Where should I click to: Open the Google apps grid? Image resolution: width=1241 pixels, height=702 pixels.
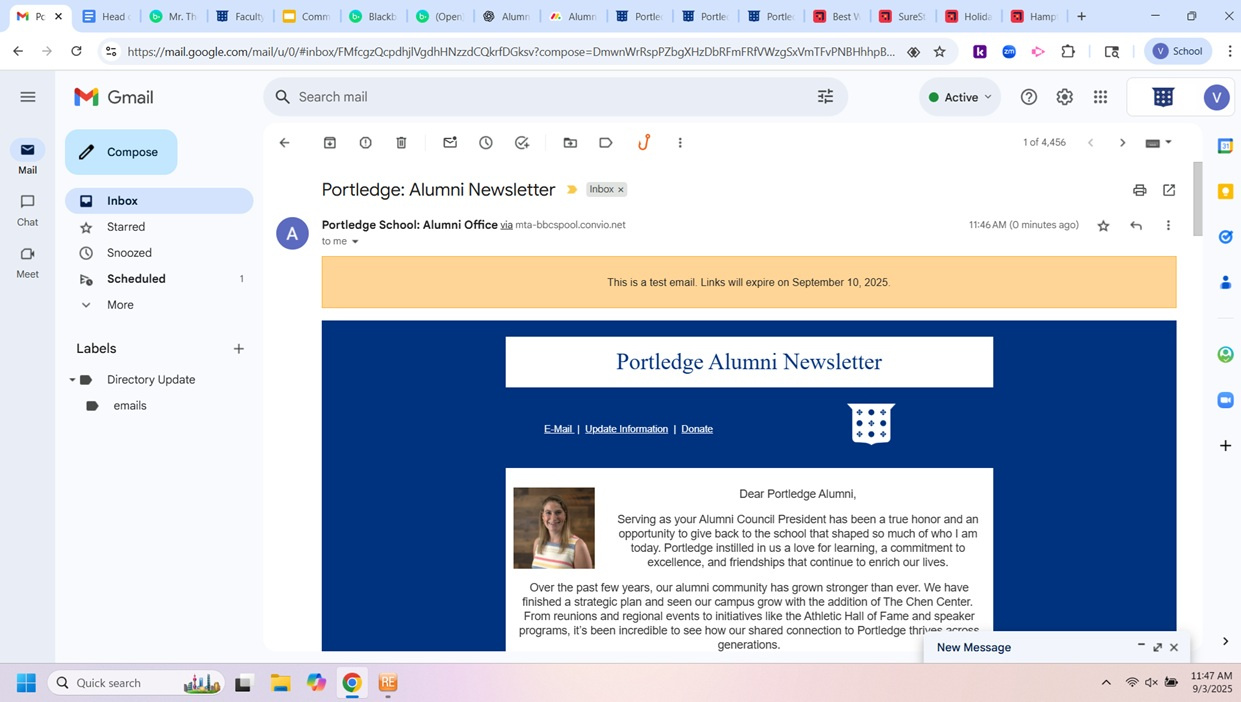1101,97
